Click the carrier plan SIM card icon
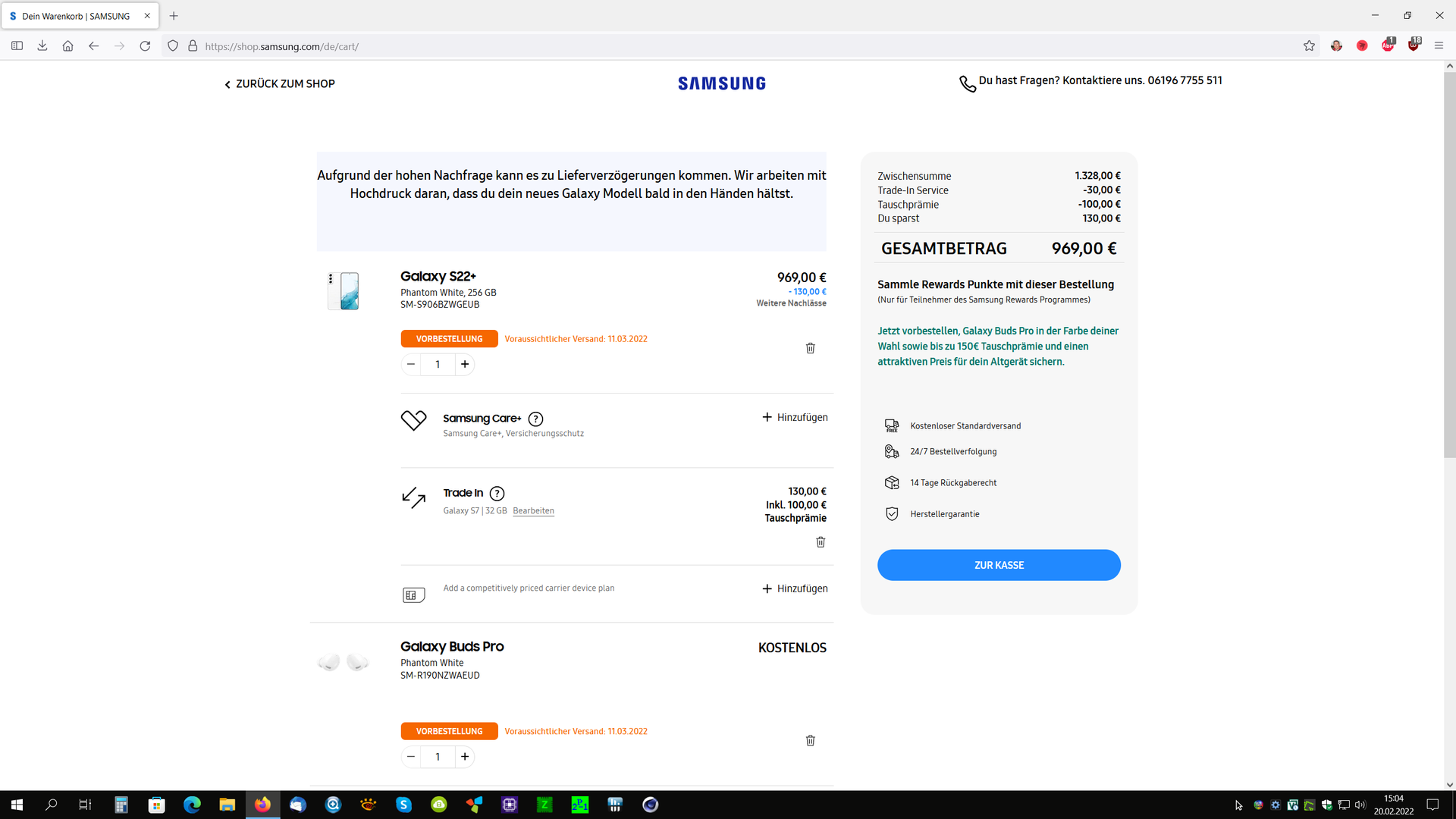Viewport: 1456px width, 819px height. tap(413, 595)
